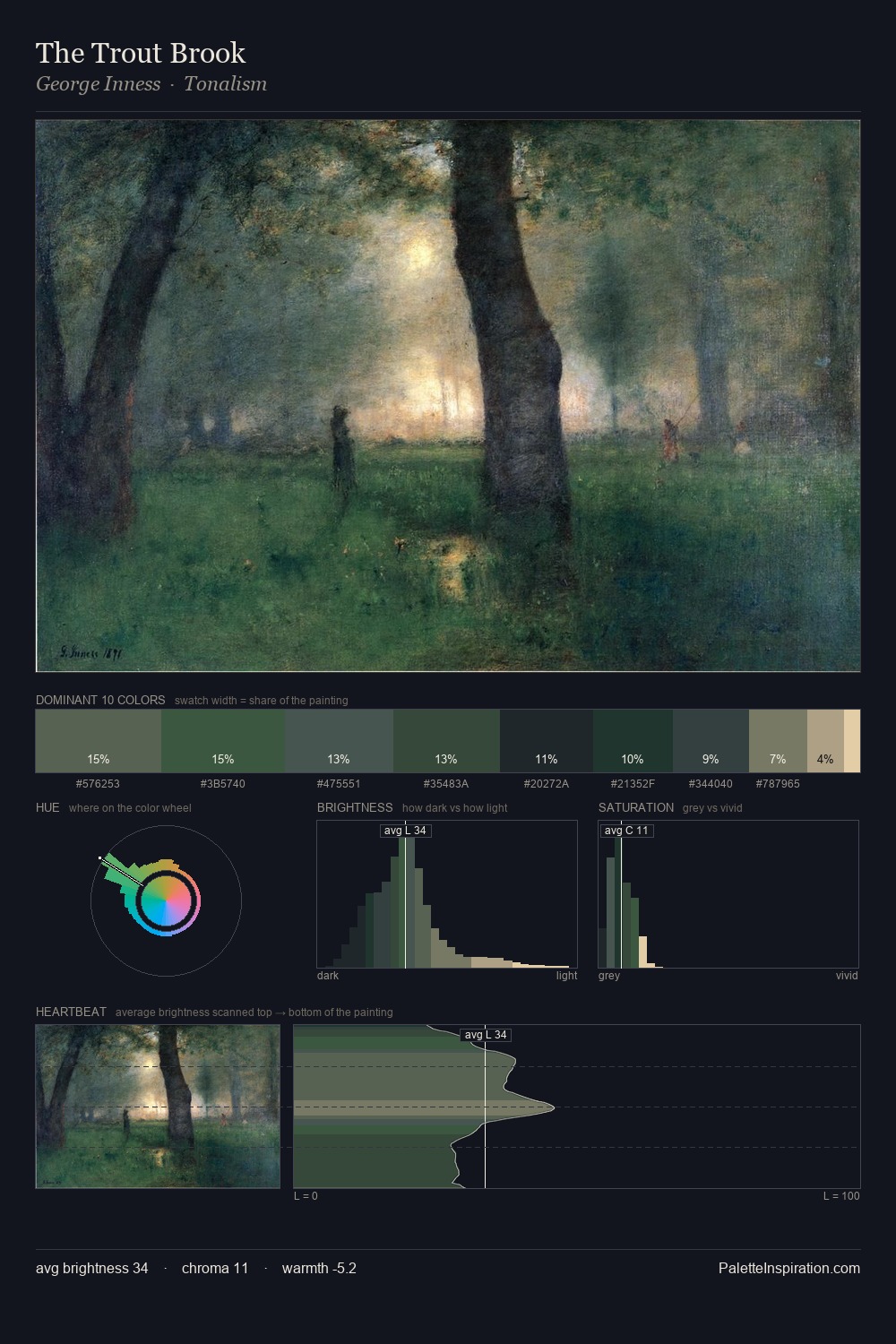Click the footer text avg brightness 34

pos(92,1268)
